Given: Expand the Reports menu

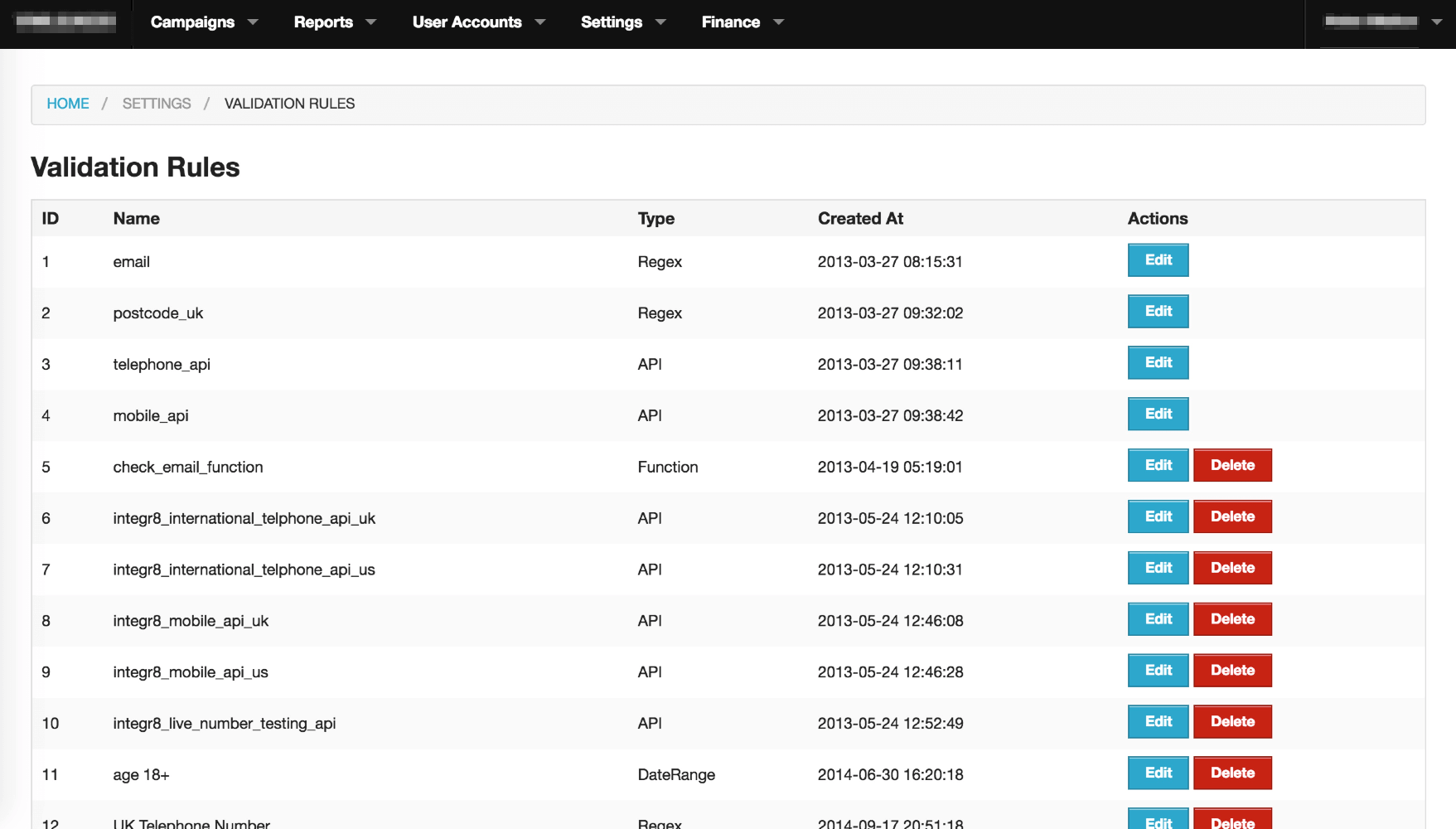Looking at the screenshot, I should 334,22.
